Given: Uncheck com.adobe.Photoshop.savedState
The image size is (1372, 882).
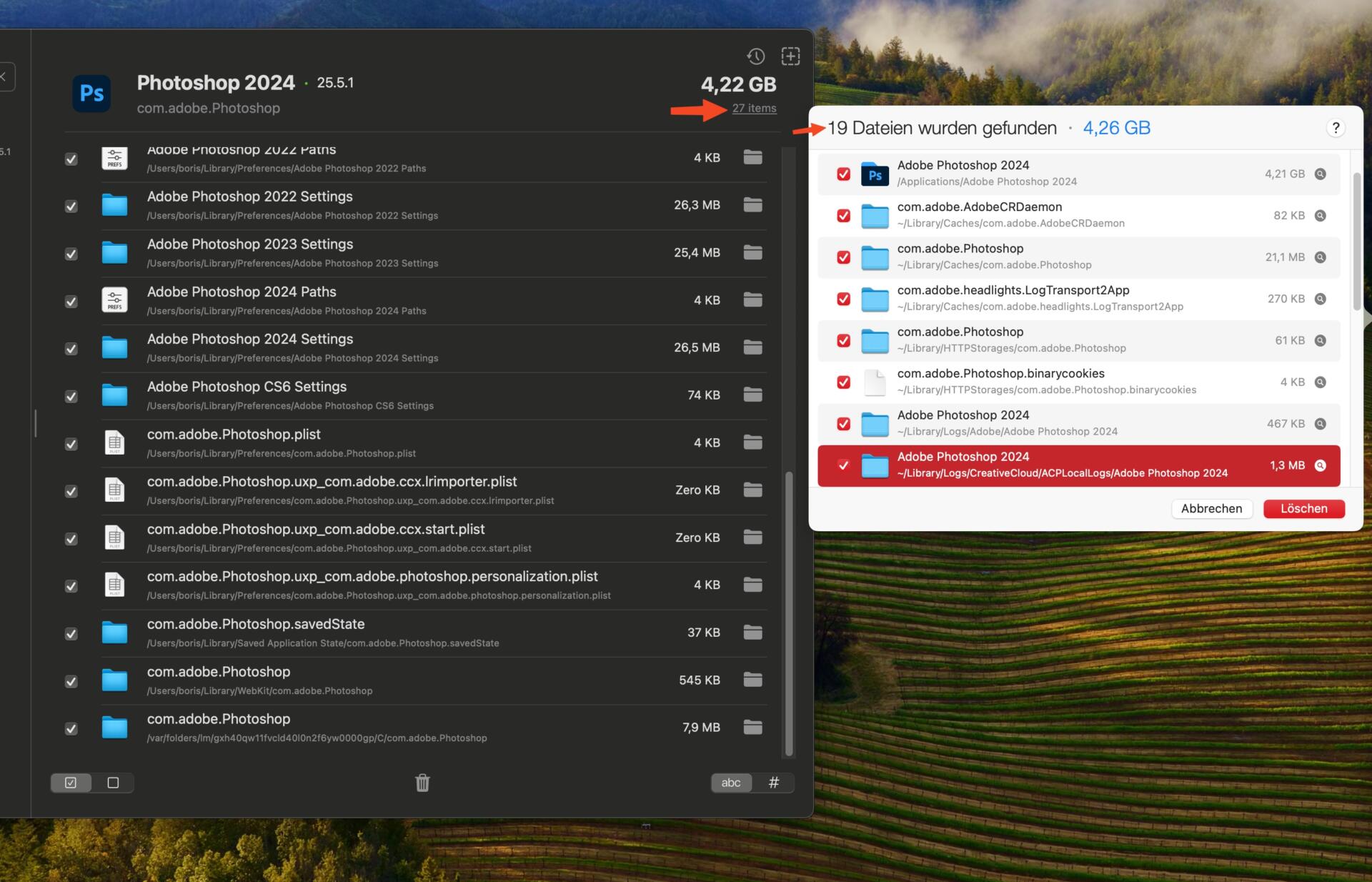Looking at the screenshot, I should 71,634.
